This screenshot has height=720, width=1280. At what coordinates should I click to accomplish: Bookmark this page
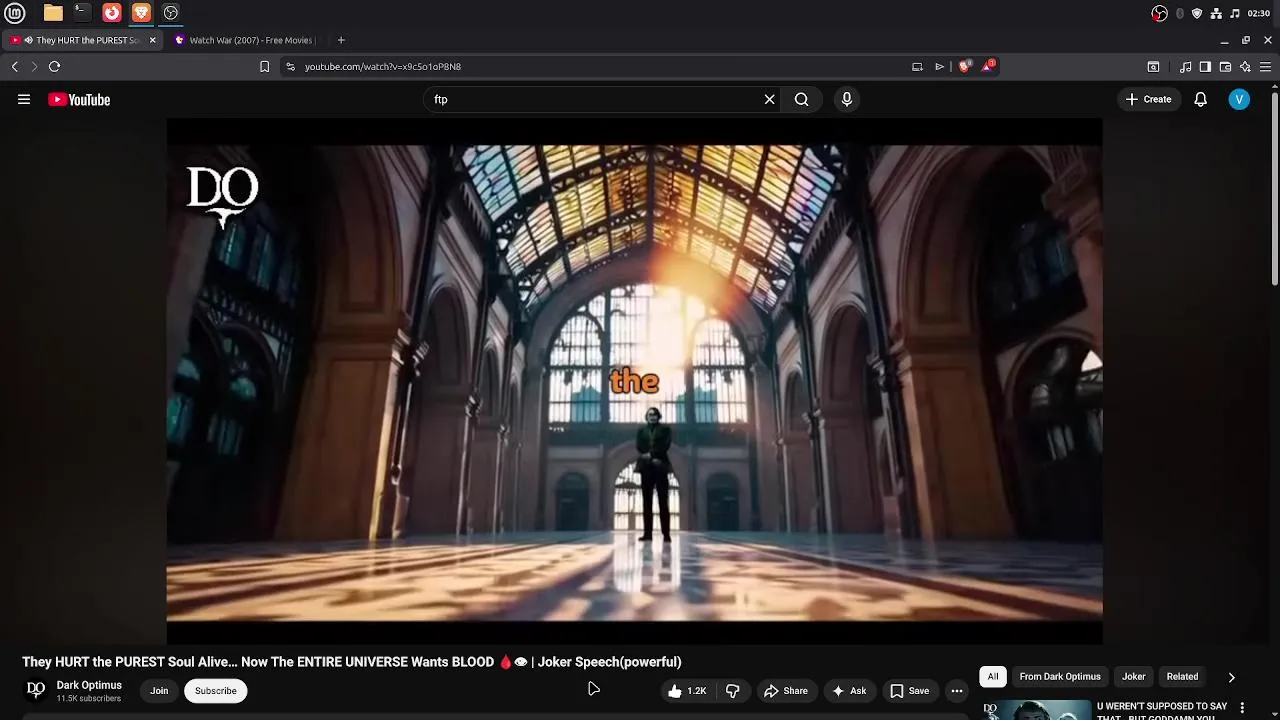coord(264,66)
